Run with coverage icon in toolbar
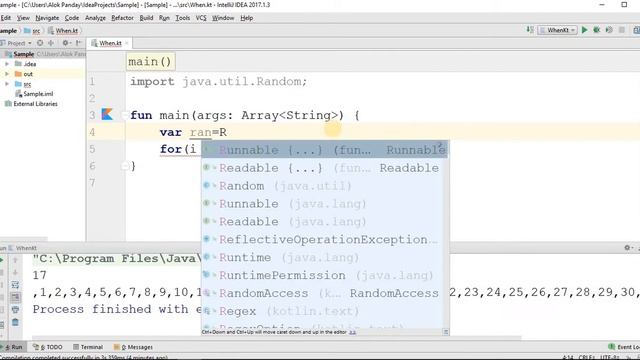The height and width of the screenshot is (360, 640). pyautogui.click(x=609, y=30)
